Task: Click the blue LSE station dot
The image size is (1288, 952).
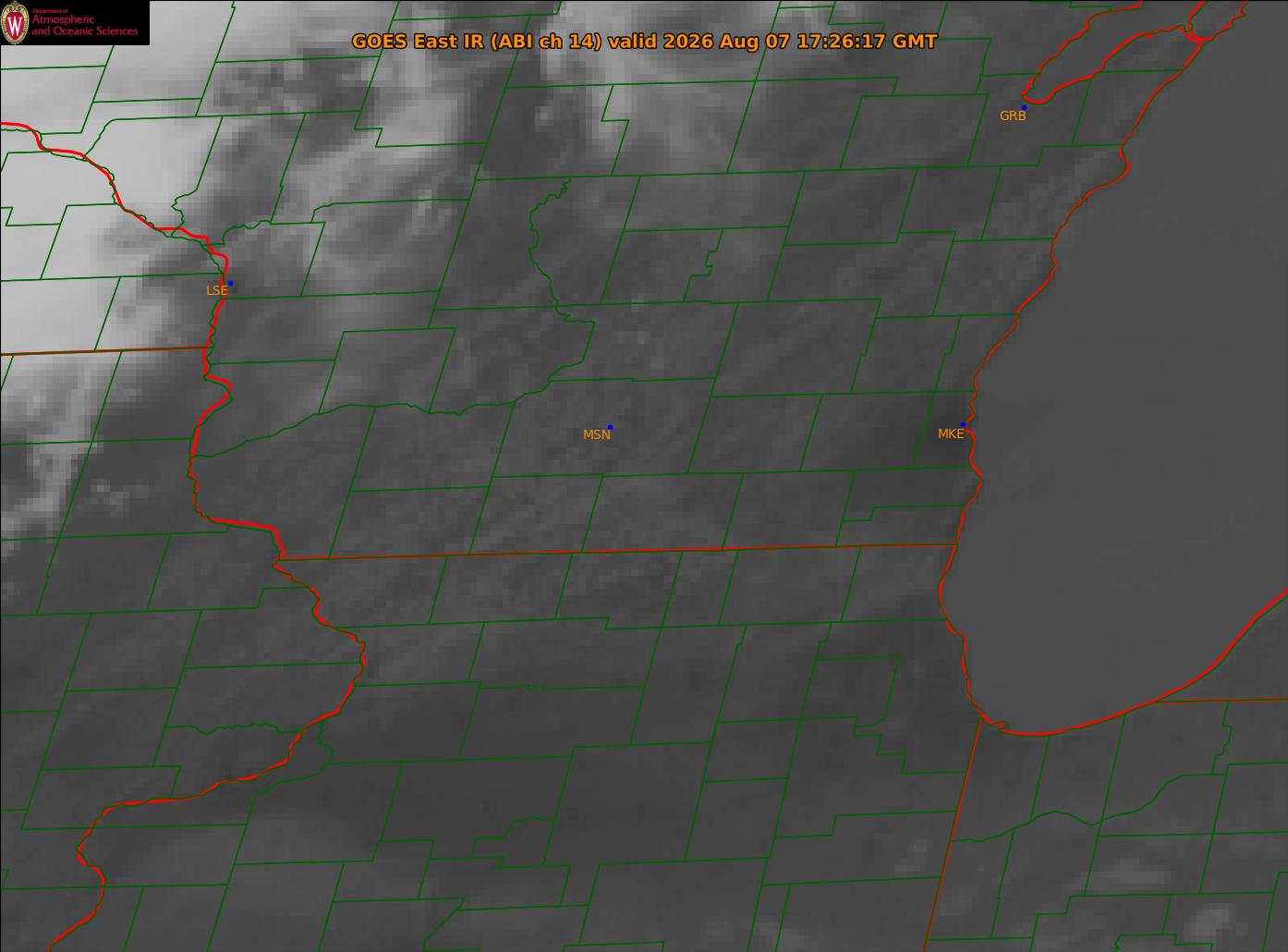Action: click(x=230, y=283)
